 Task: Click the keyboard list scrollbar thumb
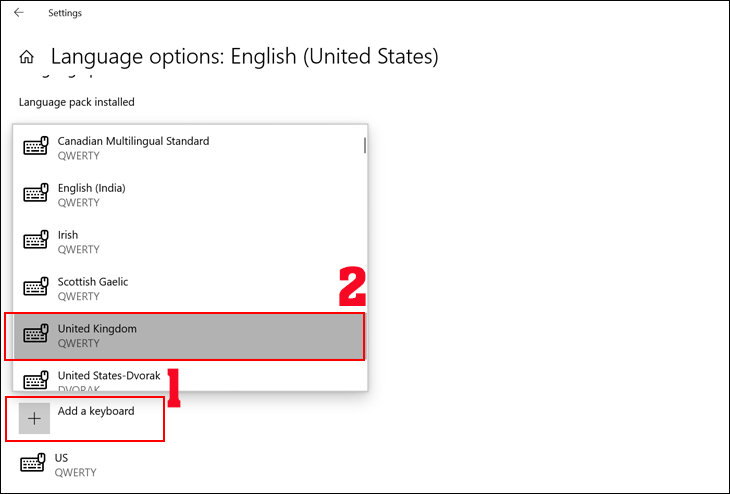pos(364,146)
